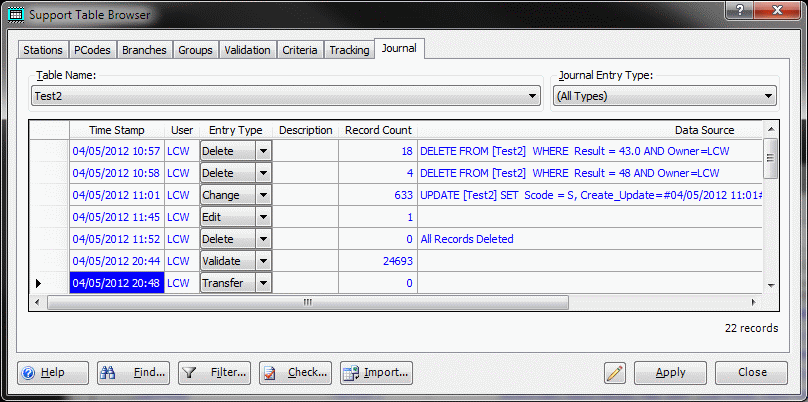Screen dimensions: 808x402
Task: Select the 04/05/2012 11:45 time stamp cell
Action: tap(117, 217)
